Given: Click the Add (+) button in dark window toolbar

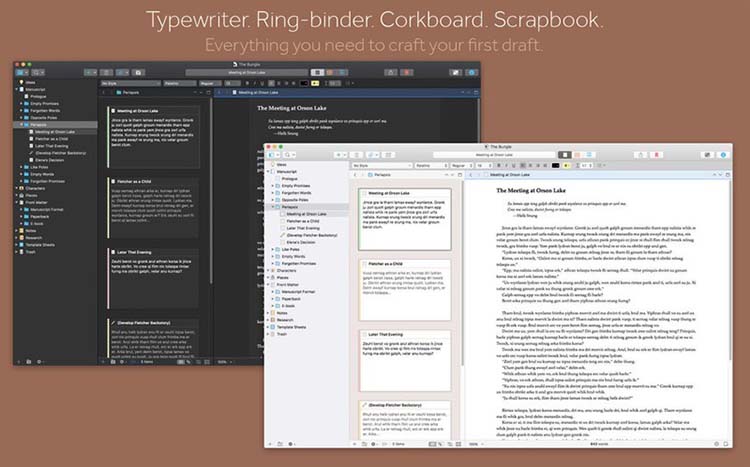Looking at the screenshot, I should [x=90, y=72].
